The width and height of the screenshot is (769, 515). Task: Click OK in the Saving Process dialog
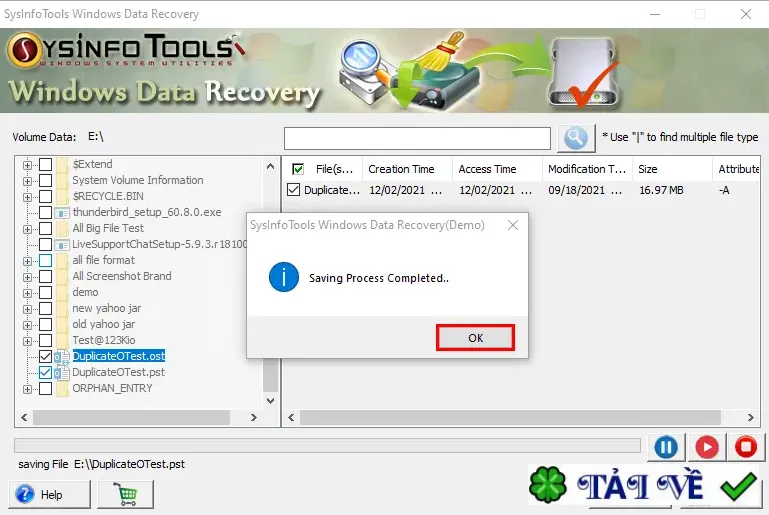475,338
